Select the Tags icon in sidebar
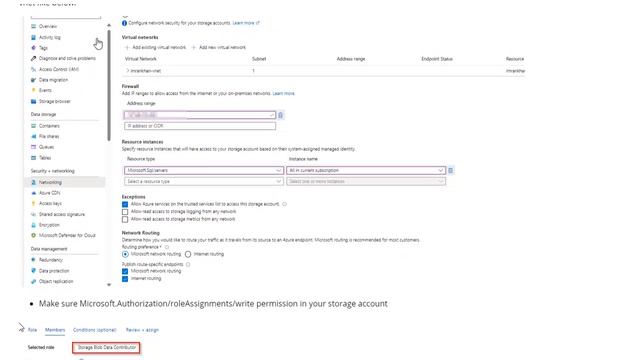640x360 pixels. [33, 48]
